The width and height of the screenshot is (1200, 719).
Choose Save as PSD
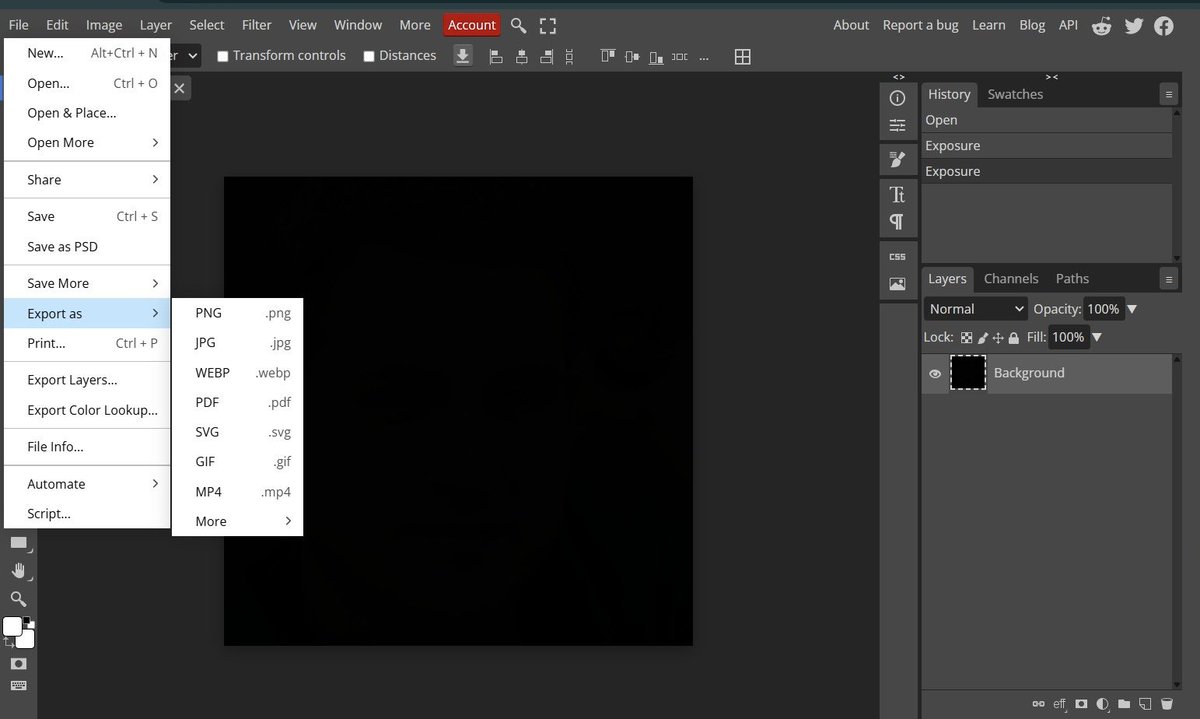(87, 247)
